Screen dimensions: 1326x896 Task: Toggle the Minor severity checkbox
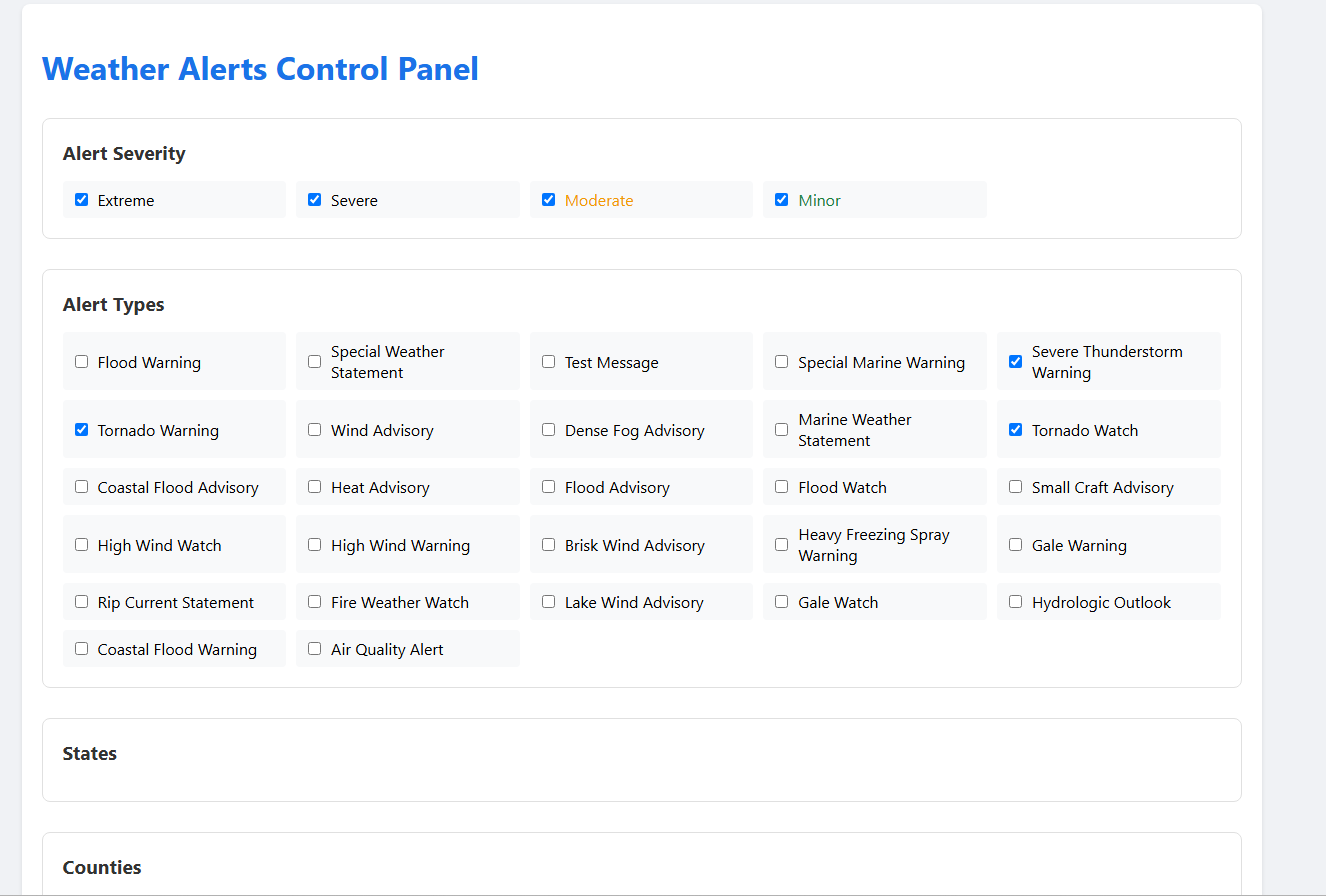point(782,200)
